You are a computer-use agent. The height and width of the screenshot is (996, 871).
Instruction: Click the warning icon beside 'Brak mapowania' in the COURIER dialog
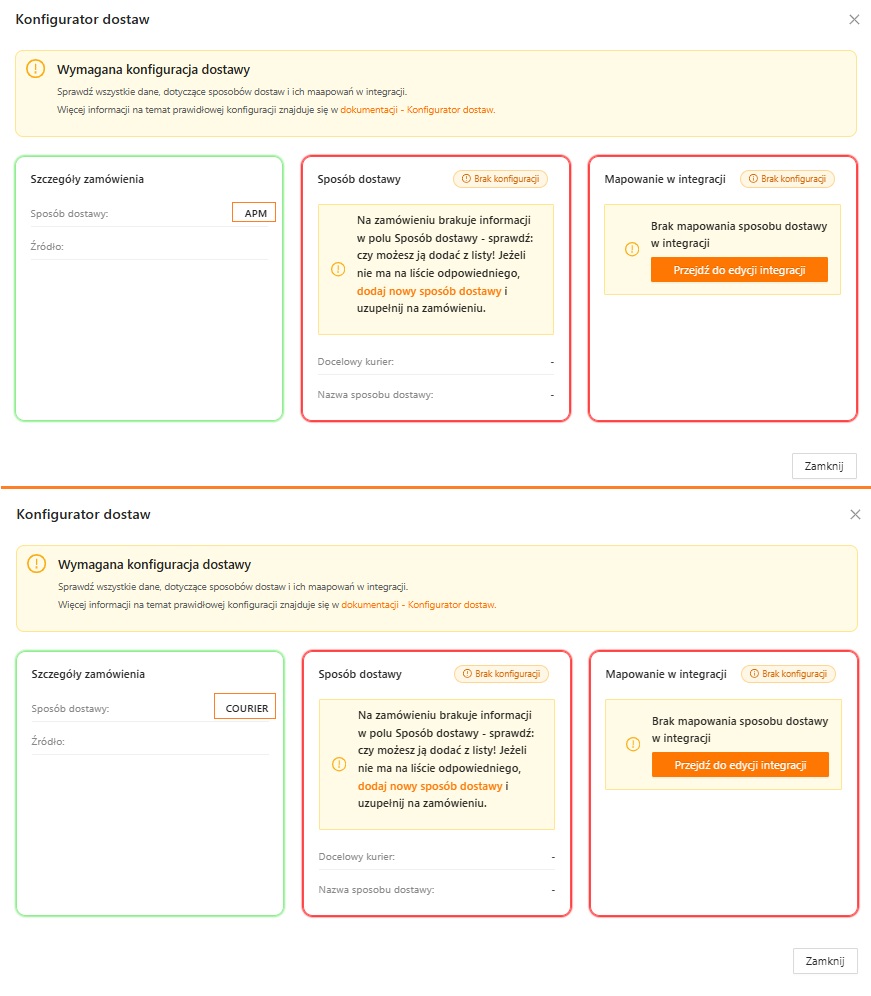[x=633, y=744]
